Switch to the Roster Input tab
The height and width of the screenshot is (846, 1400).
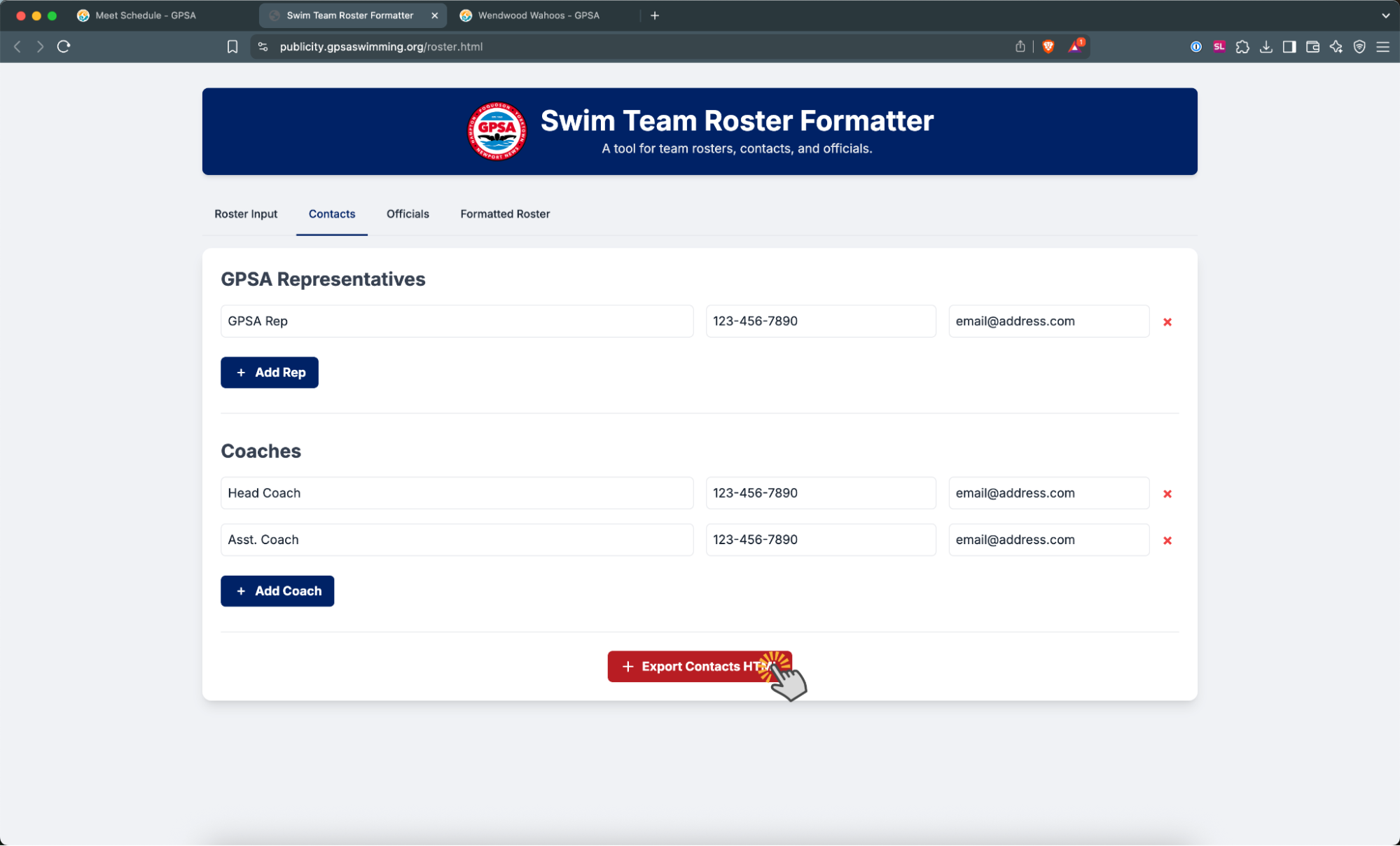(x=246, y=214)
